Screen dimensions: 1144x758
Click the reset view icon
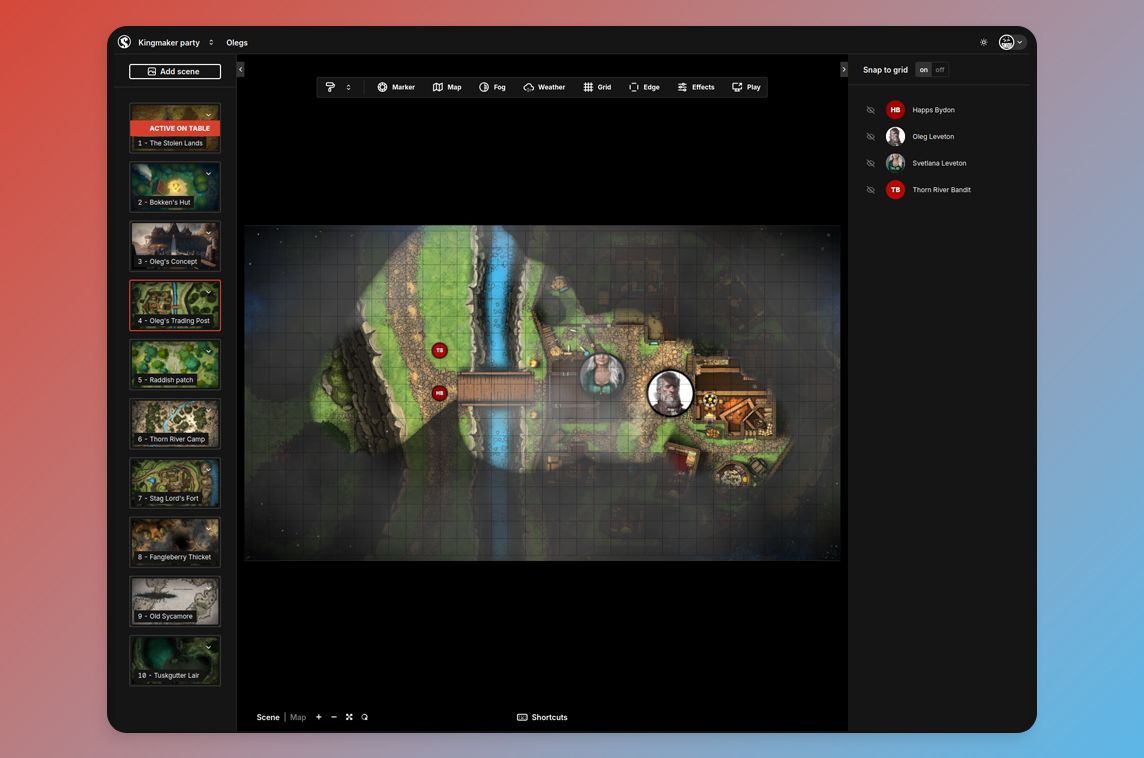coord(365,717)
